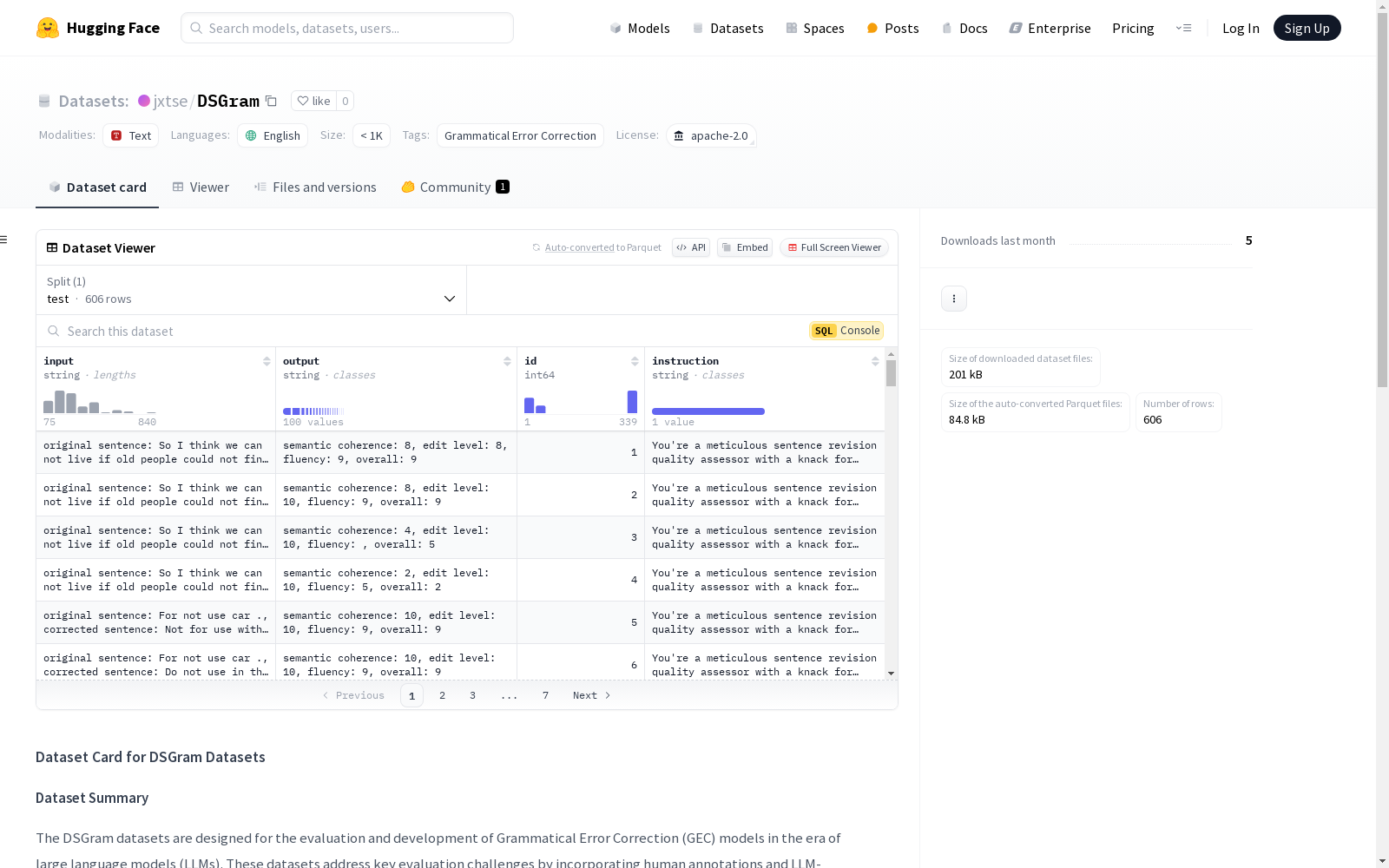1389x868 pixels.
Task: Expand the Split test dropdown
Action: [x=251, y=290]
